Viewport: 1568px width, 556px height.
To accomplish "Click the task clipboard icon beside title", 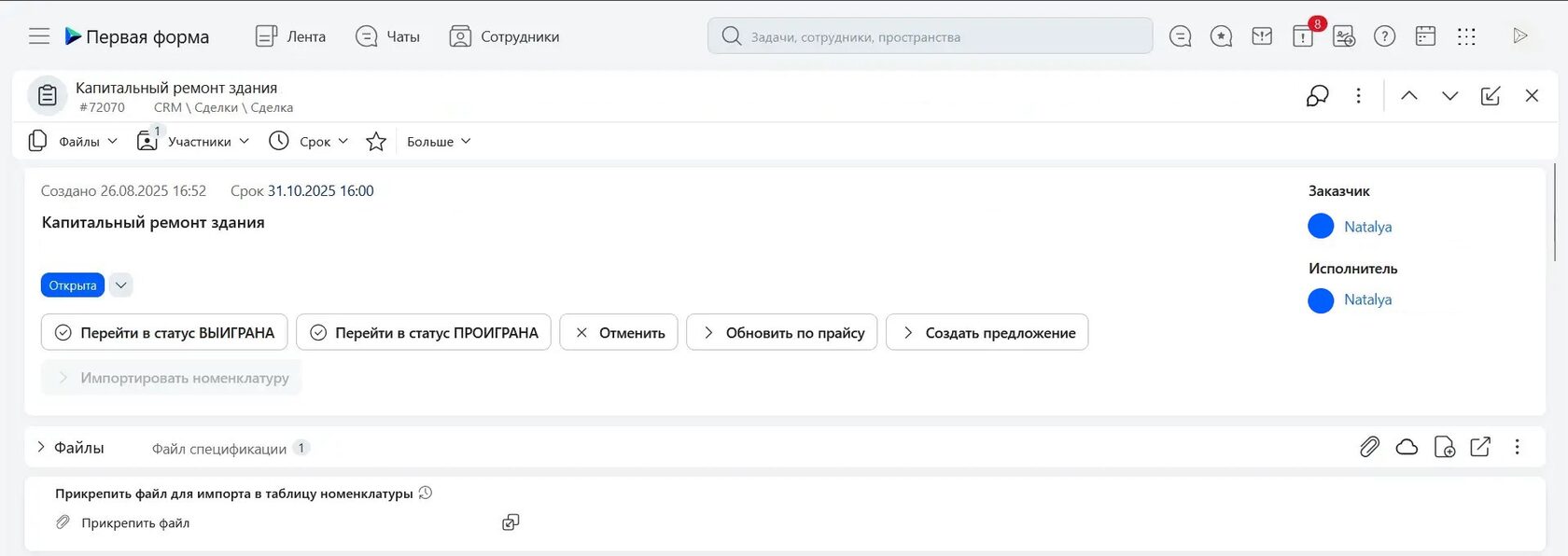I will coord(48,95).
